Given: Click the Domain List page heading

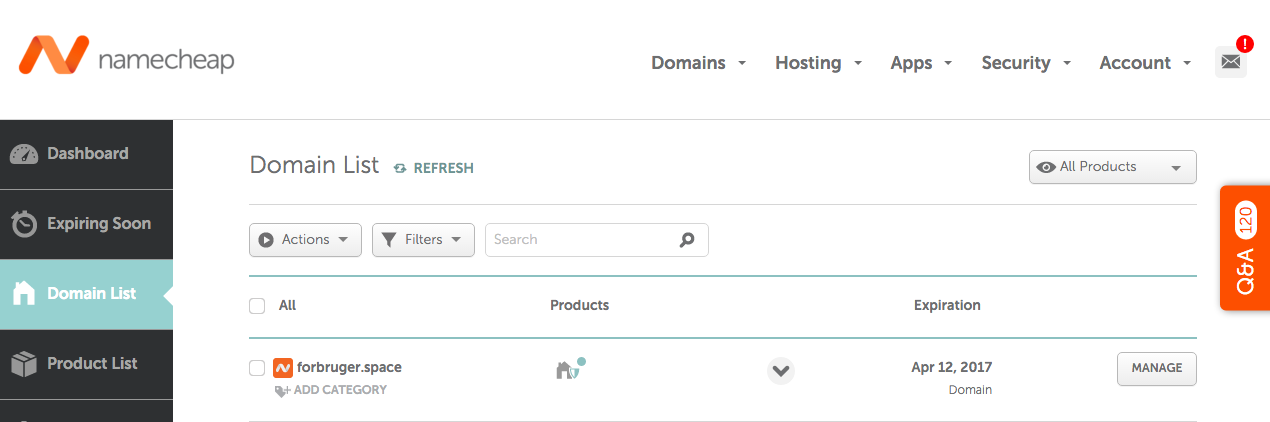Looking at the screenshot, I should coord(314,165).
